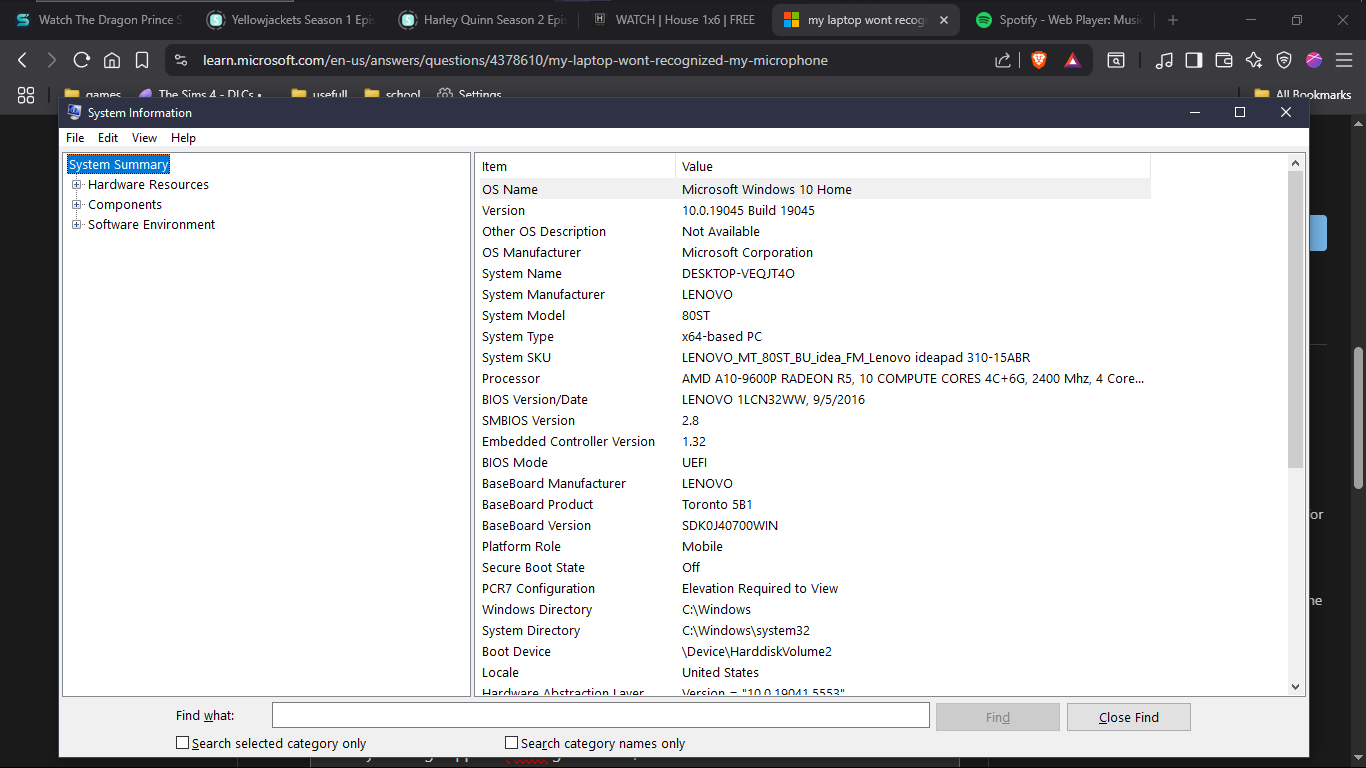Image resolution: width=1366 pixels, height=768 pixels.
Task: Click the Find what input field
Action: (x=601, y=716)
